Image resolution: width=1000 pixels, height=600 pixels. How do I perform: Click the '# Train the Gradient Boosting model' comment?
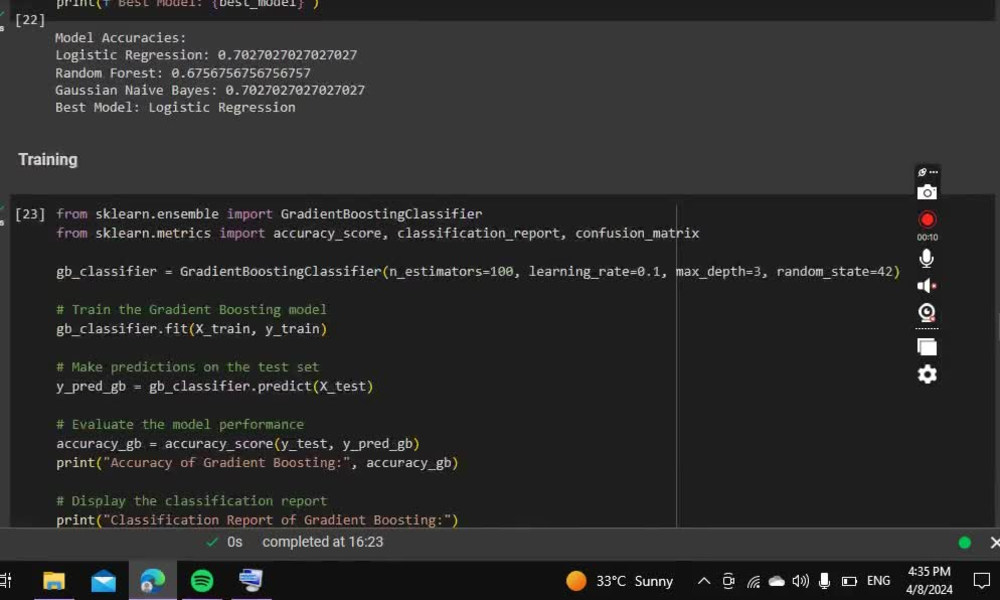click(191, 309)
